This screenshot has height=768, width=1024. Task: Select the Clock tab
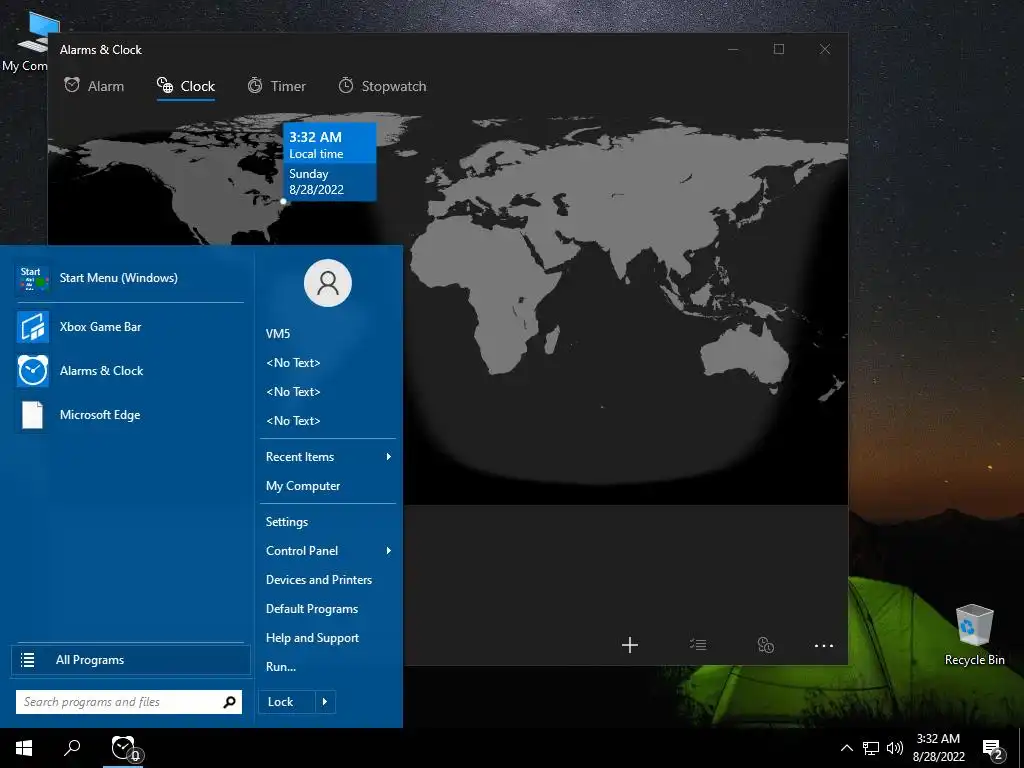[x=186, y=86]
